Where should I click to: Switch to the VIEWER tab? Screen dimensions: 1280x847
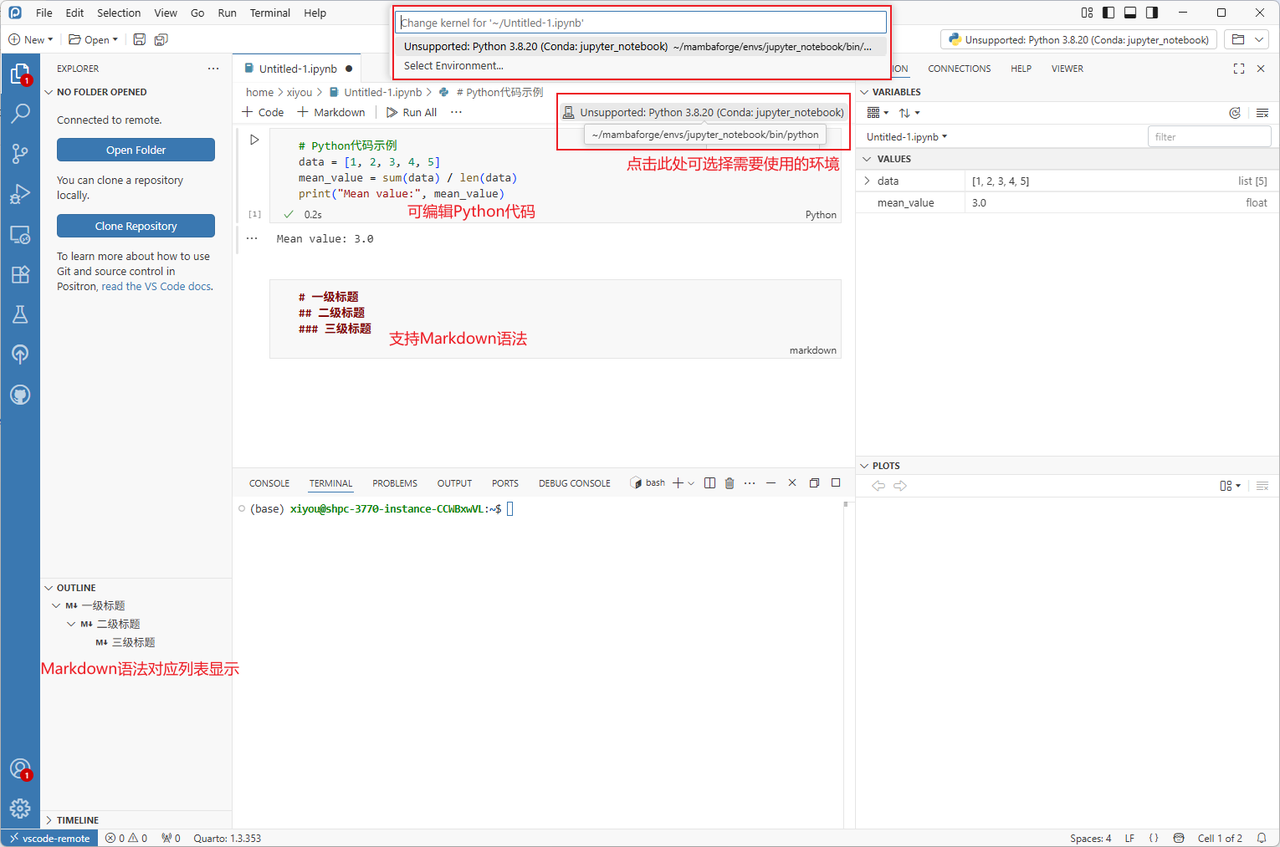1067,69
